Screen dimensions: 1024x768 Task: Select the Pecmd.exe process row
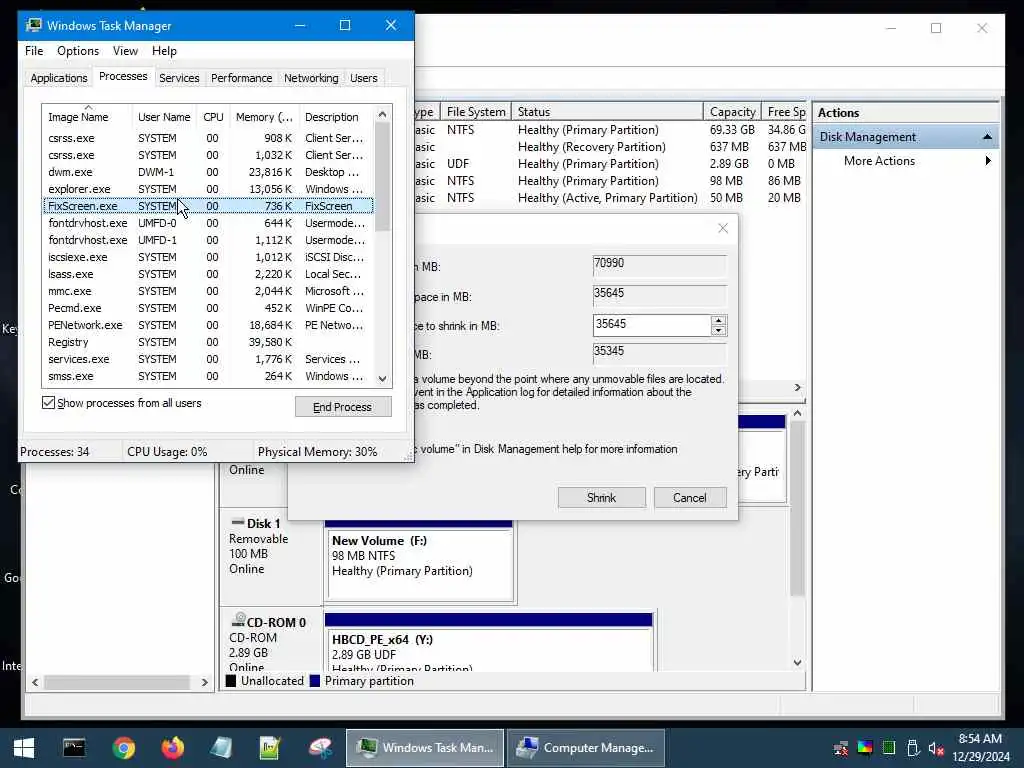click(208, 308)
